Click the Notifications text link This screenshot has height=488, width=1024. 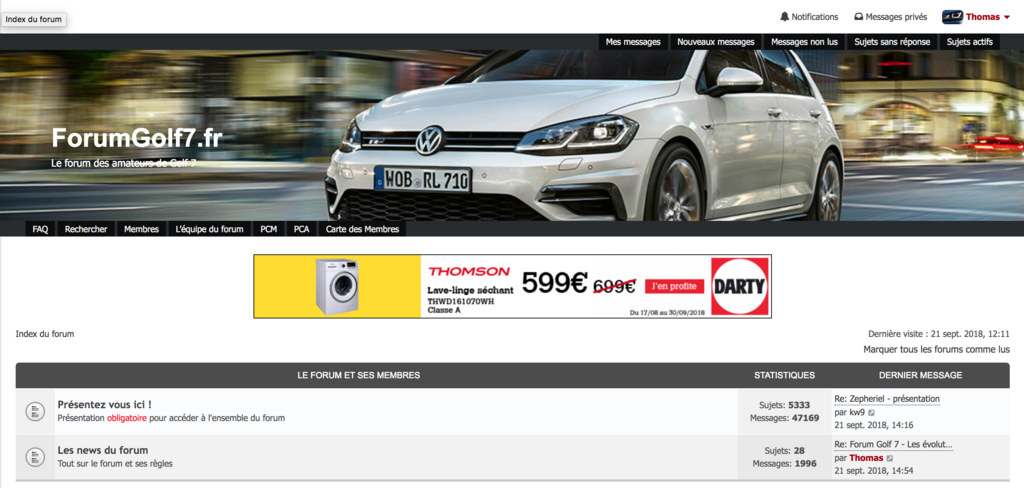[814, 17]
